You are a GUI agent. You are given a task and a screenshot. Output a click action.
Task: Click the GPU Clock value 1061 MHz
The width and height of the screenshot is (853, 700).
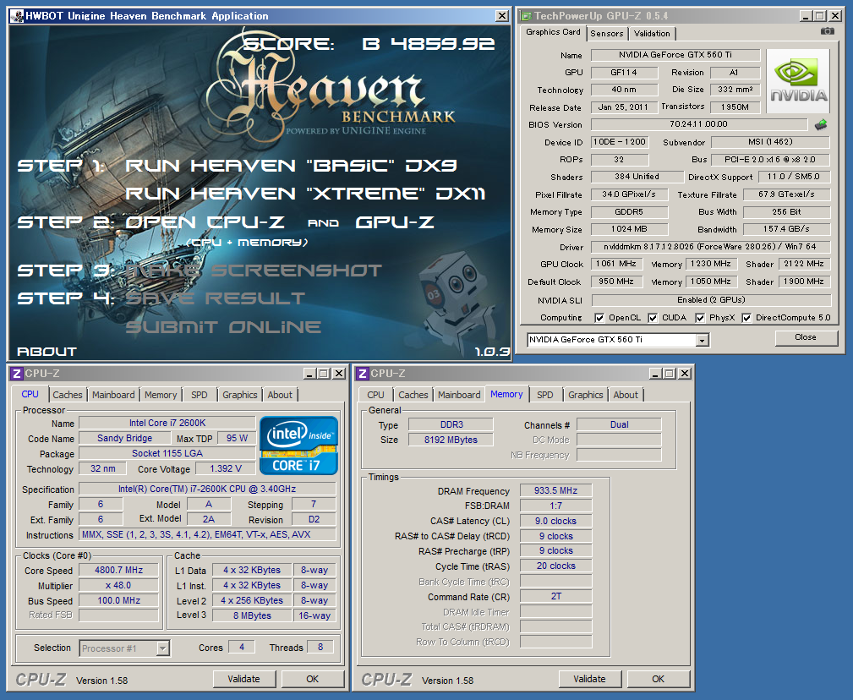point(616,264)
